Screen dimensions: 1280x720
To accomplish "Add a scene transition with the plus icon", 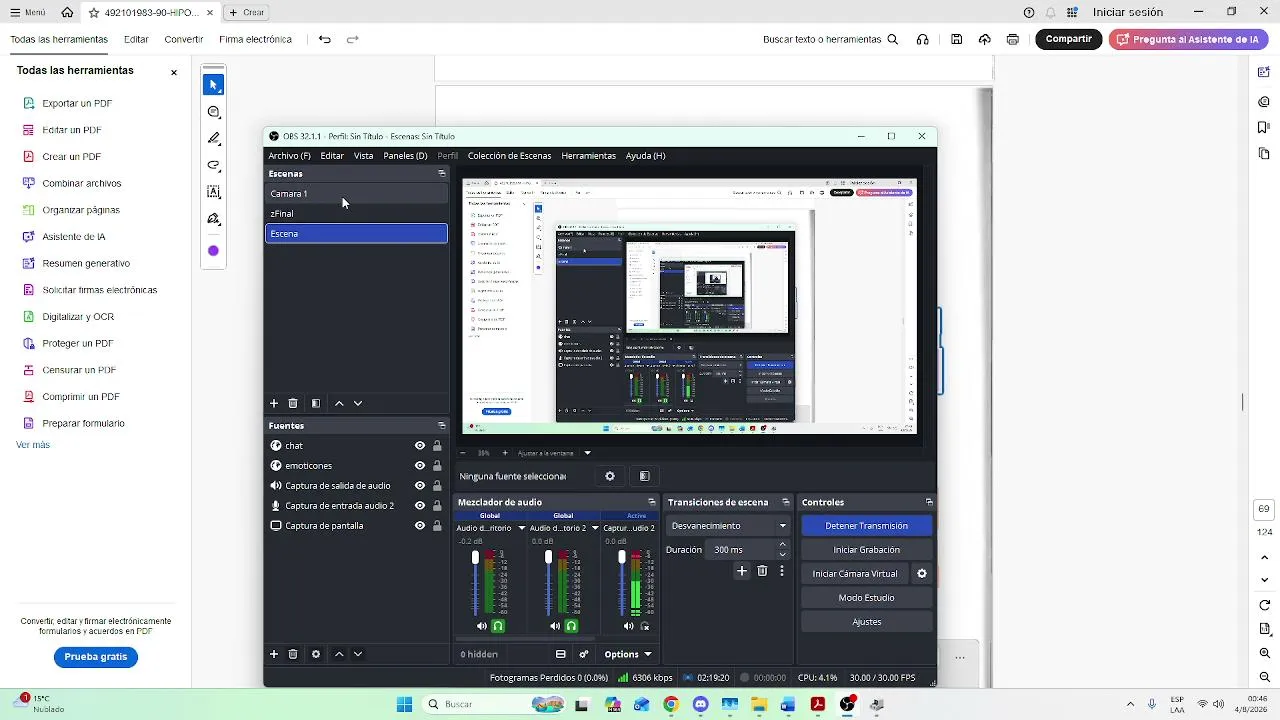I will pyautogui.click(x=742, y=571).
